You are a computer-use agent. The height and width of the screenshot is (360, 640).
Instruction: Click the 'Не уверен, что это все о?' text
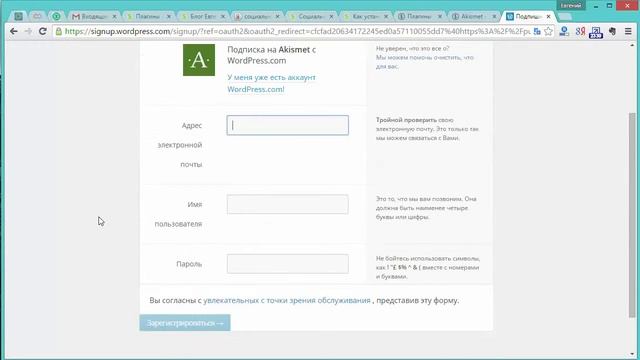412,48
